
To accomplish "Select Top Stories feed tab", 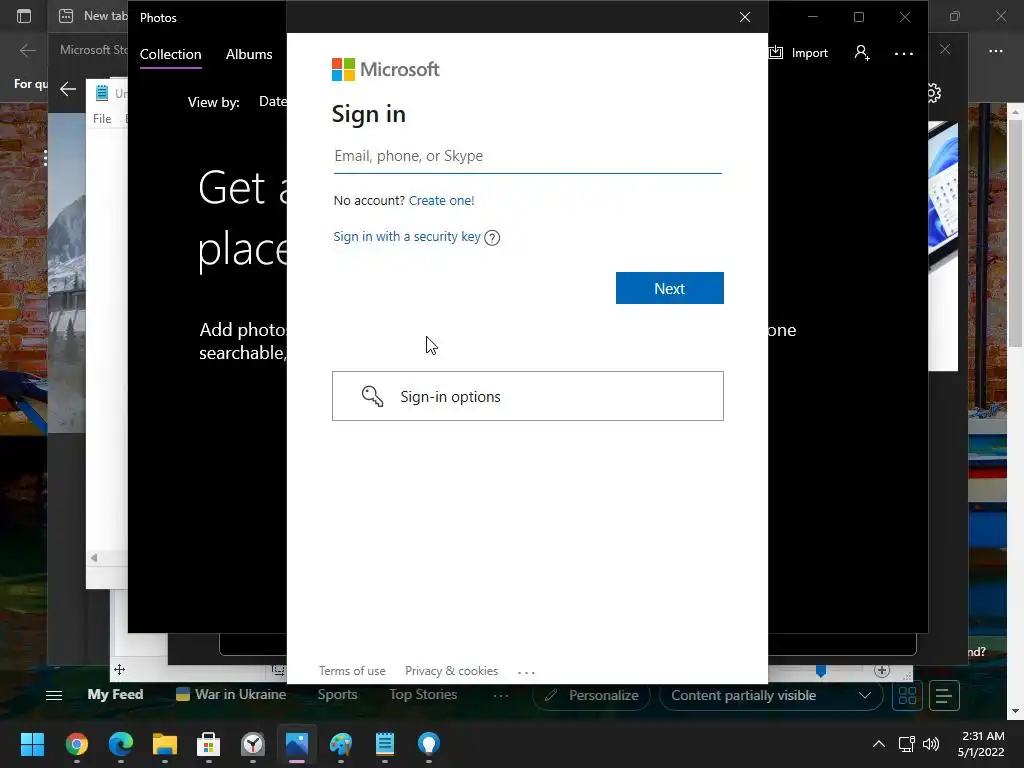I will pyautogui.click(x=423, y=695).
